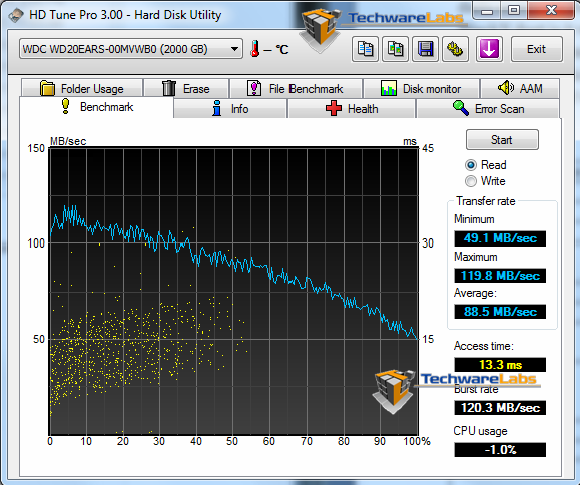Close the HD Tune Pro window
Image resolution: width=580 pixels, height=485 pixels.
(551, 11)
